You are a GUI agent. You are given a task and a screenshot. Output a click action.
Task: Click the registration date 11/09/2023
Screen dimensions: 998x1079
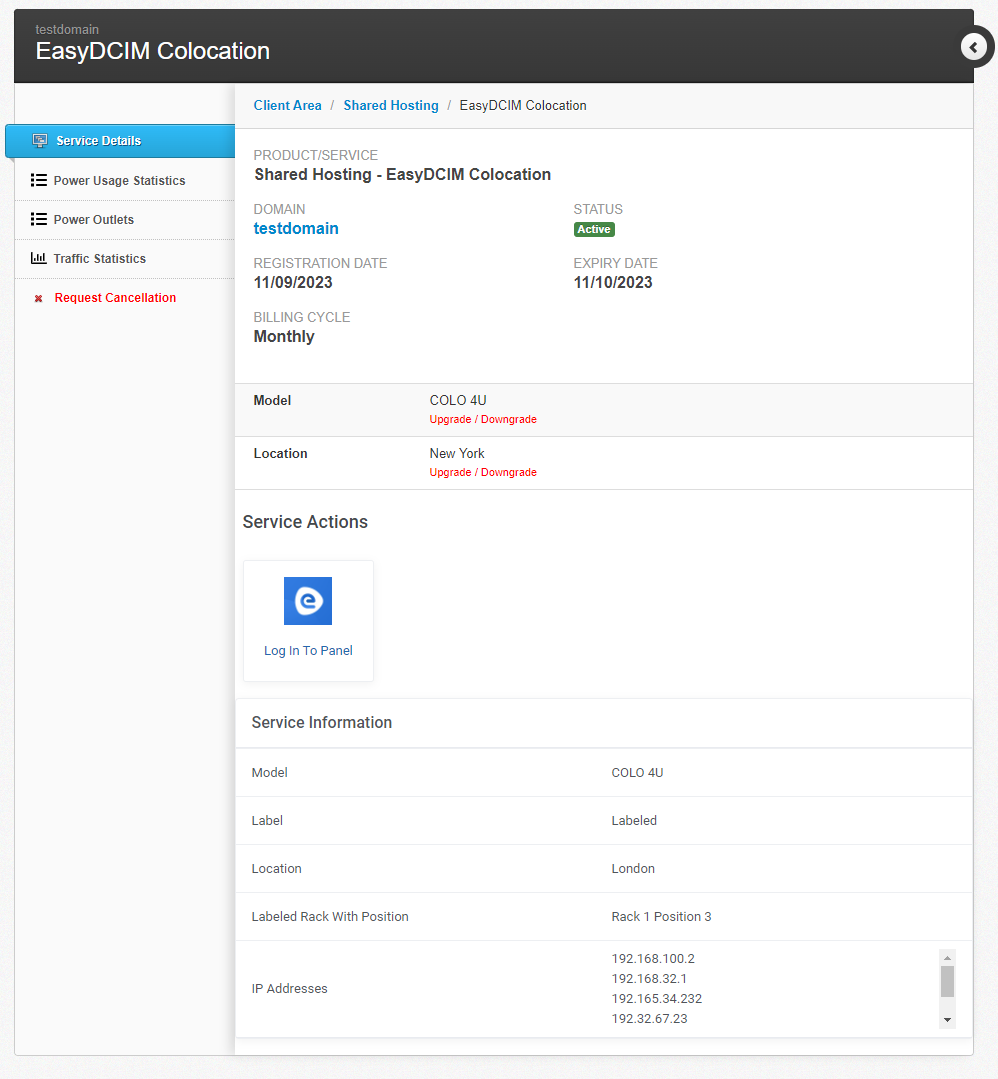293,282
